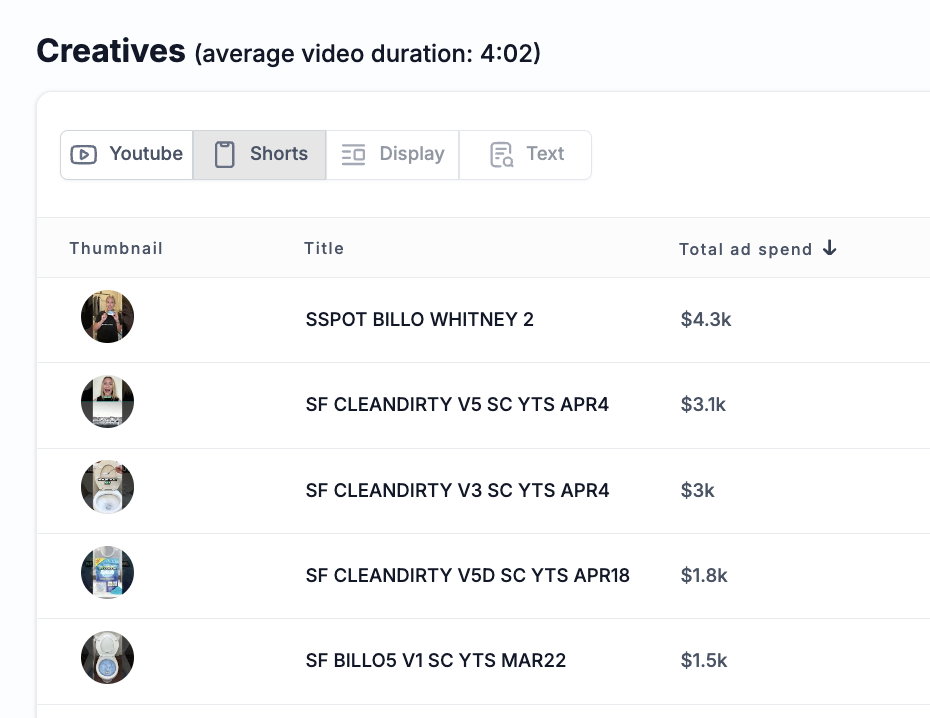Click SF CLEANDIRTY V5D SC YTS APR18 title

(467, 576)
